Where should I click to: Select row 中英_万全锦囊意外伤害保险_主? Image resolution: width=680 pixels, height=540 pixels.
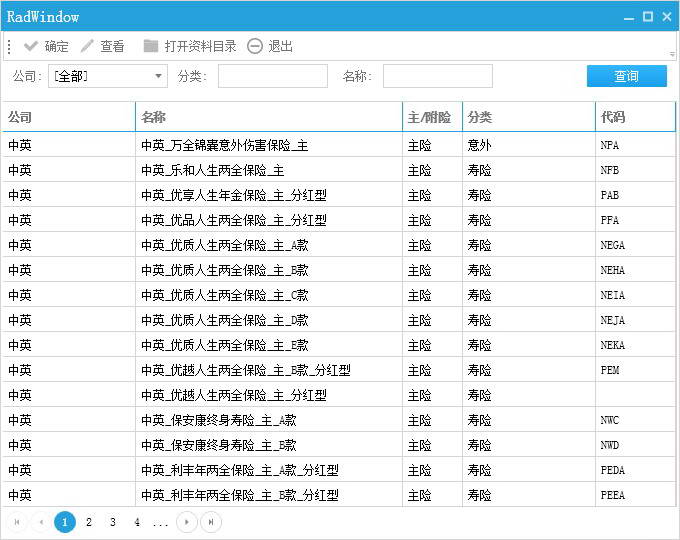tap(339, 145)
